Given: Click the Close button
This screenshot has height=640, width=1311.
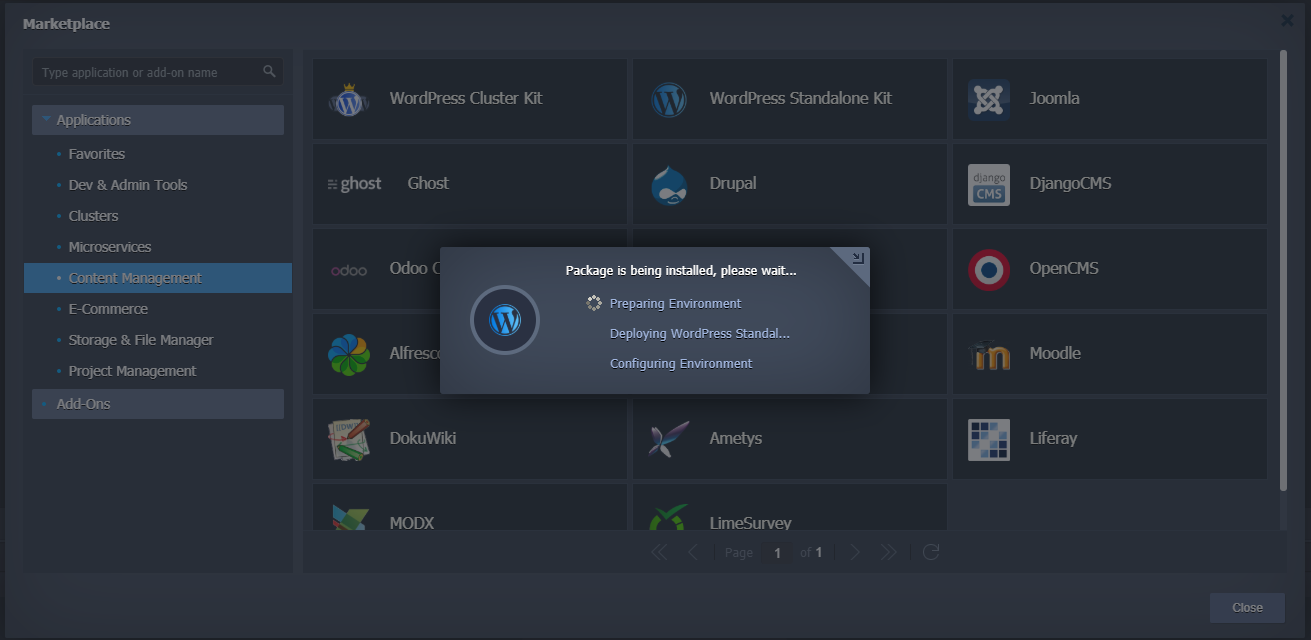Looking at the screenshot, I should (x=1247, y=607).
